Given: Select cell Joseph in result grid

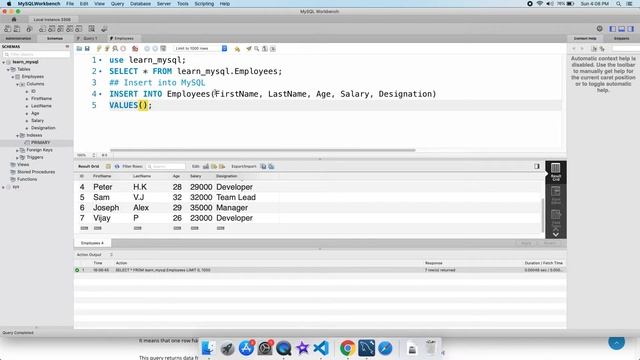Looking at the screenshot, I should click(x=106, y=208).
